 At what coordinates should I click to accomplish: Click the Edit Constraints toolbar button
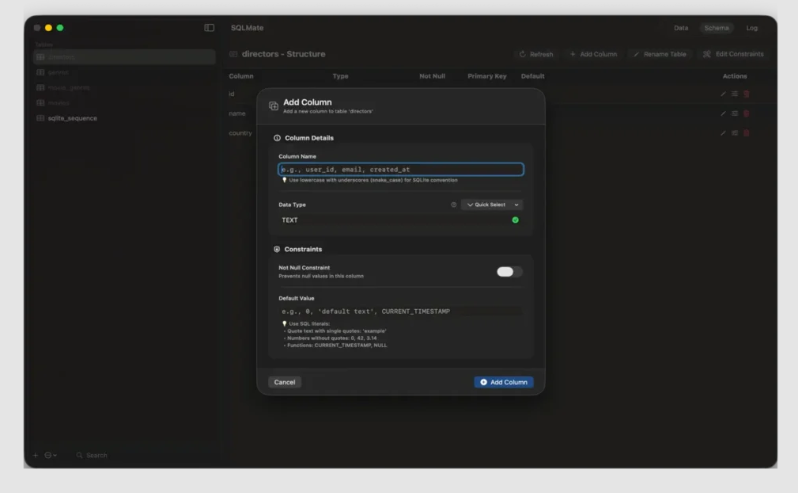point(733,54)
